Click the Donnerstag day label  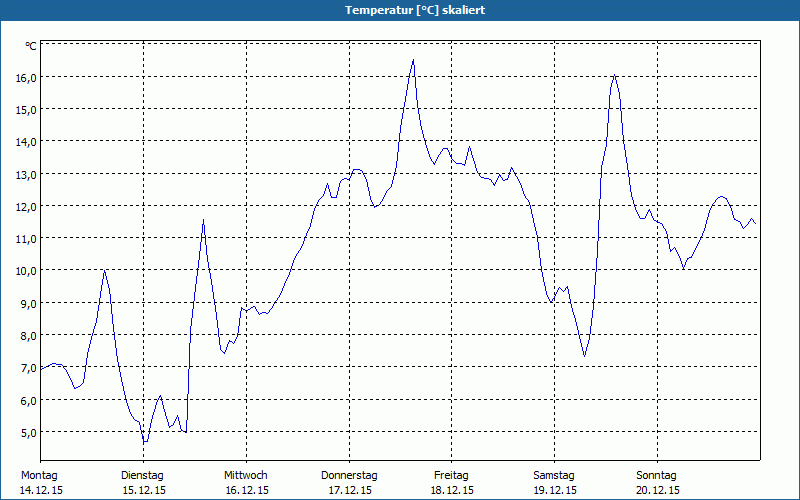(x=349, y=476)
